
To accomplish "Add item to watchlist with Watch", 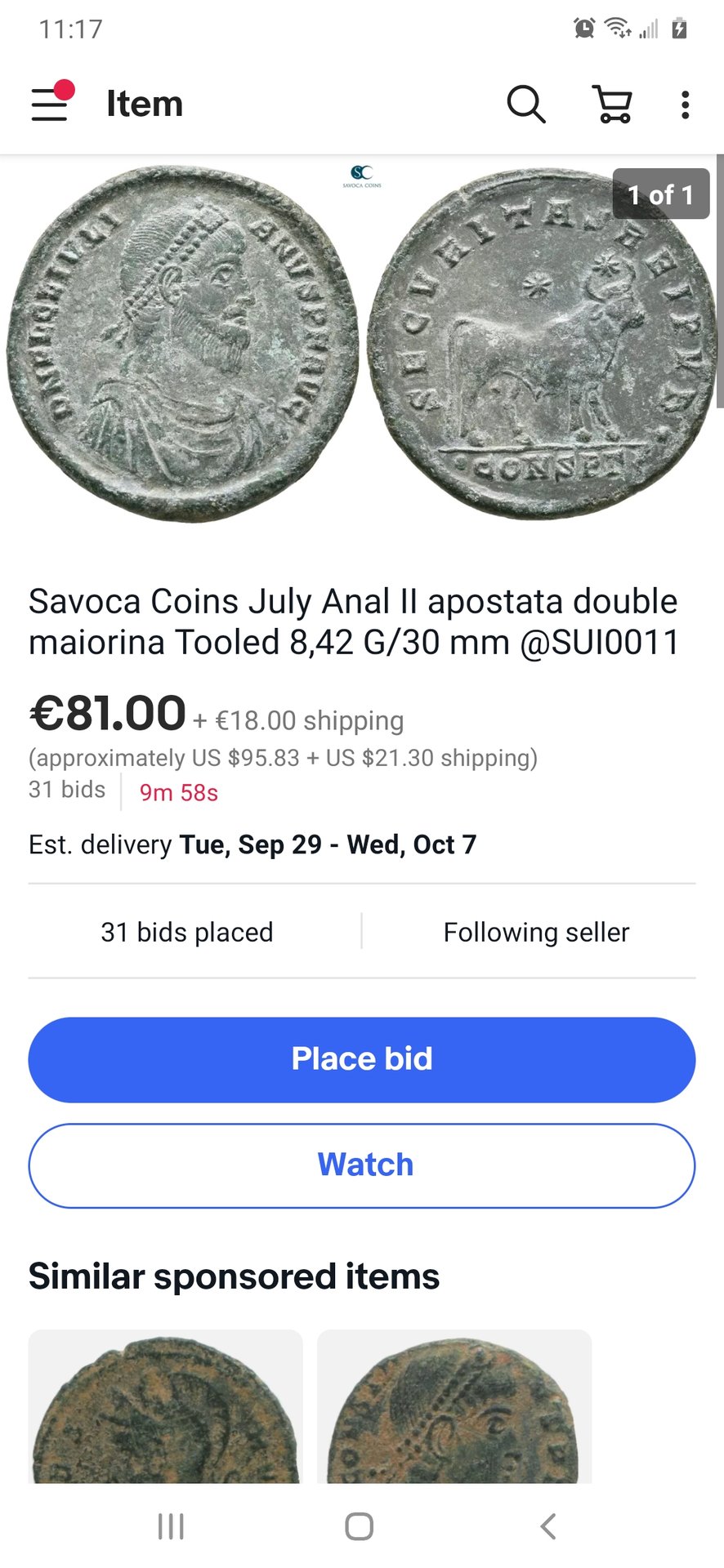I will point(362,1165).
